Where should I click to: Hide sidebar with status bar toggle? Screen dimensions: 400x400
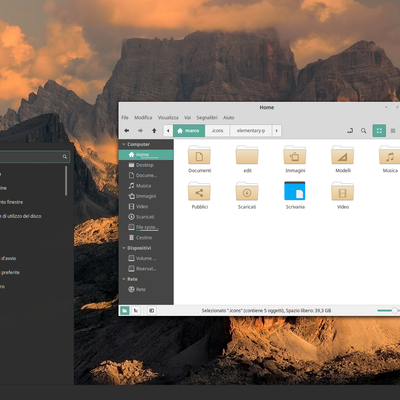tap(152, 311)
